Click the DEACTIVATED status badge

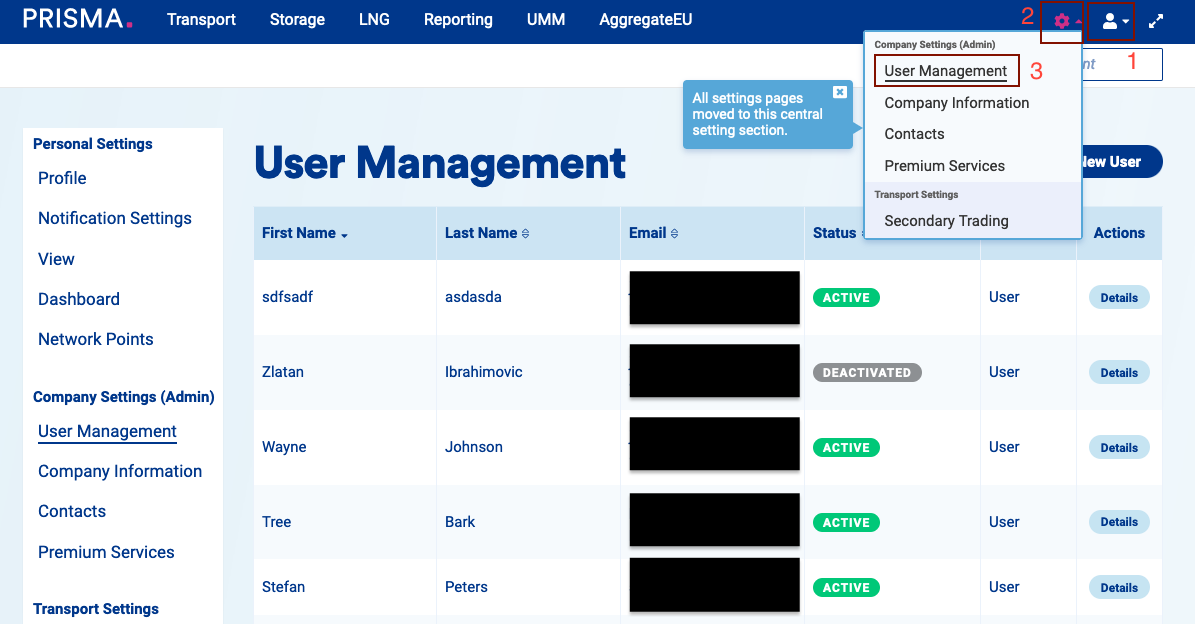pyautogui.click(x=866, y=373)
